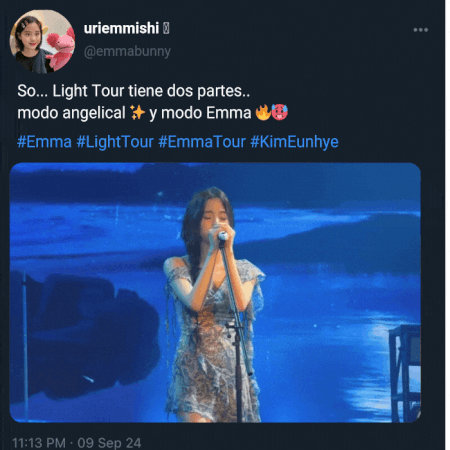
Task: Click the 'Light Tour tiene dos partes' text
Action: pyautogui.click(x=151, y=91)
